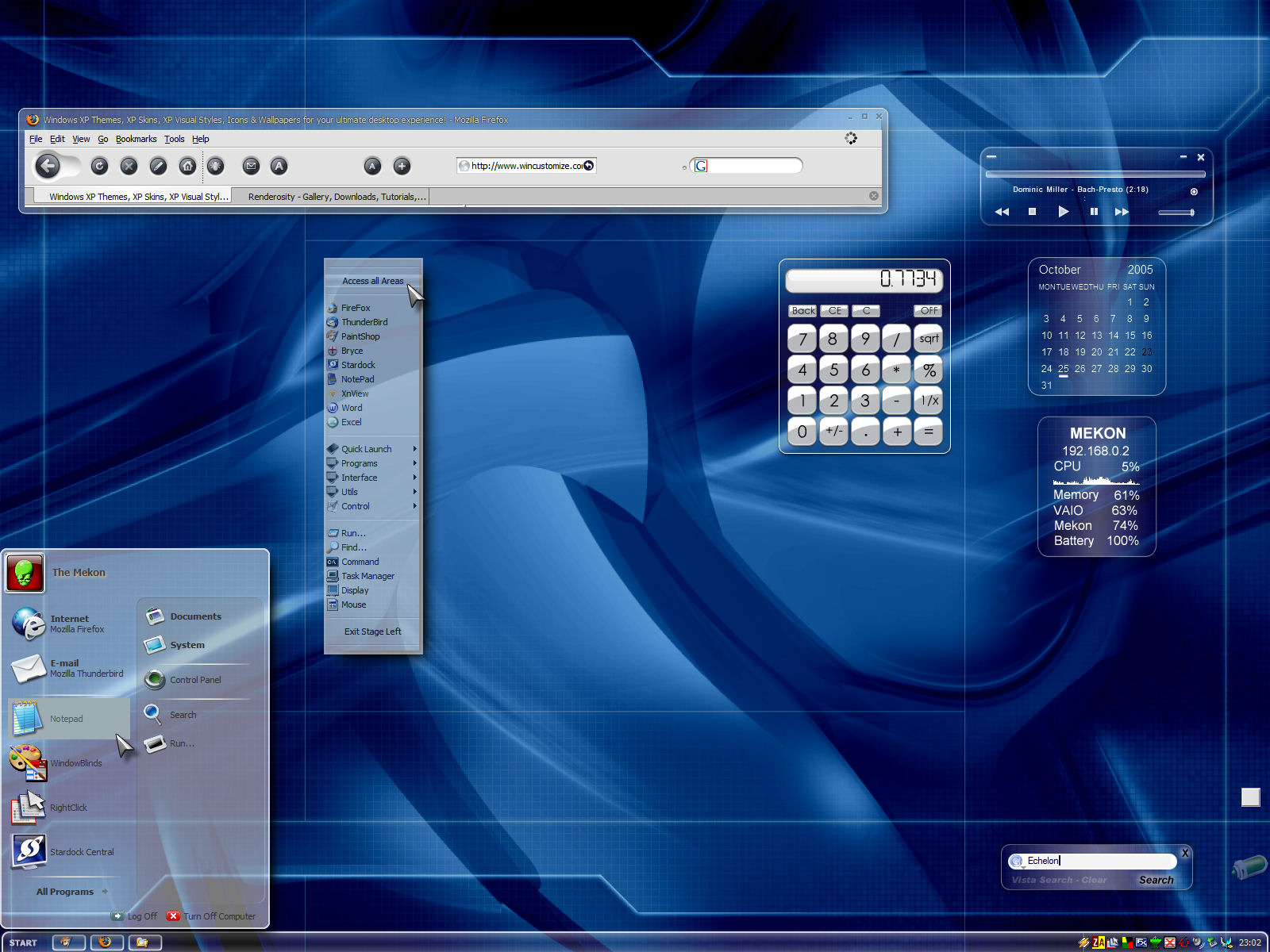Screen dimensions: 1270x952
Task: Click the Vista Search text field with Echelon
Action: pos(1092,861)
